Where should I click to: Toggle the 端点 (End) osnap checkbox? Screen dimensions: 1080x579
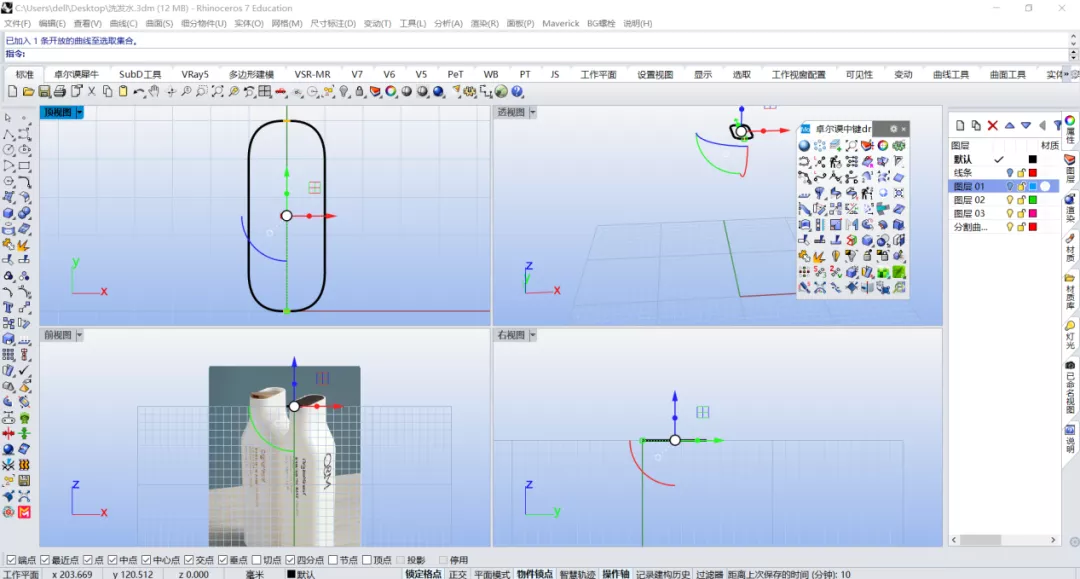coord(11,560)
